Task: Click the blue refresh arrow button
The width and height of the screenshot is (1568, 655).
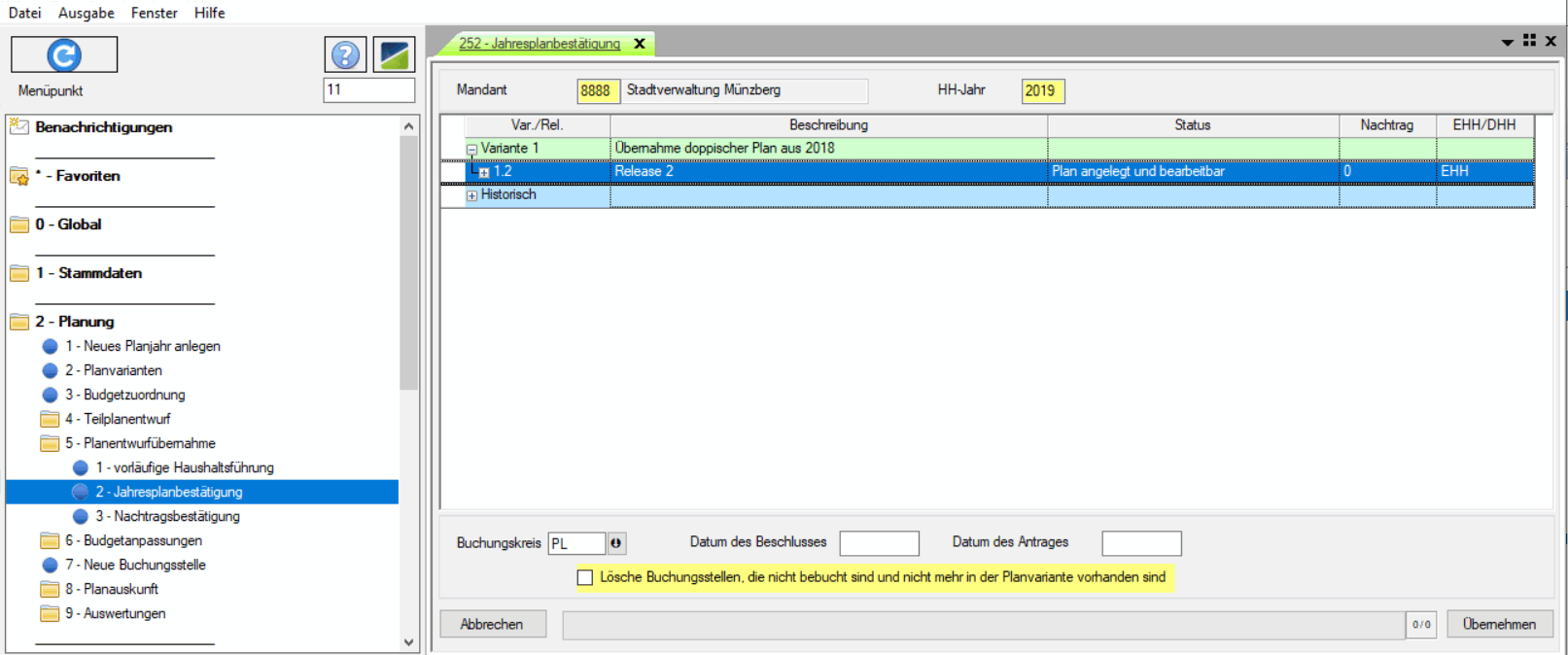Action: [x=64, y=55]
